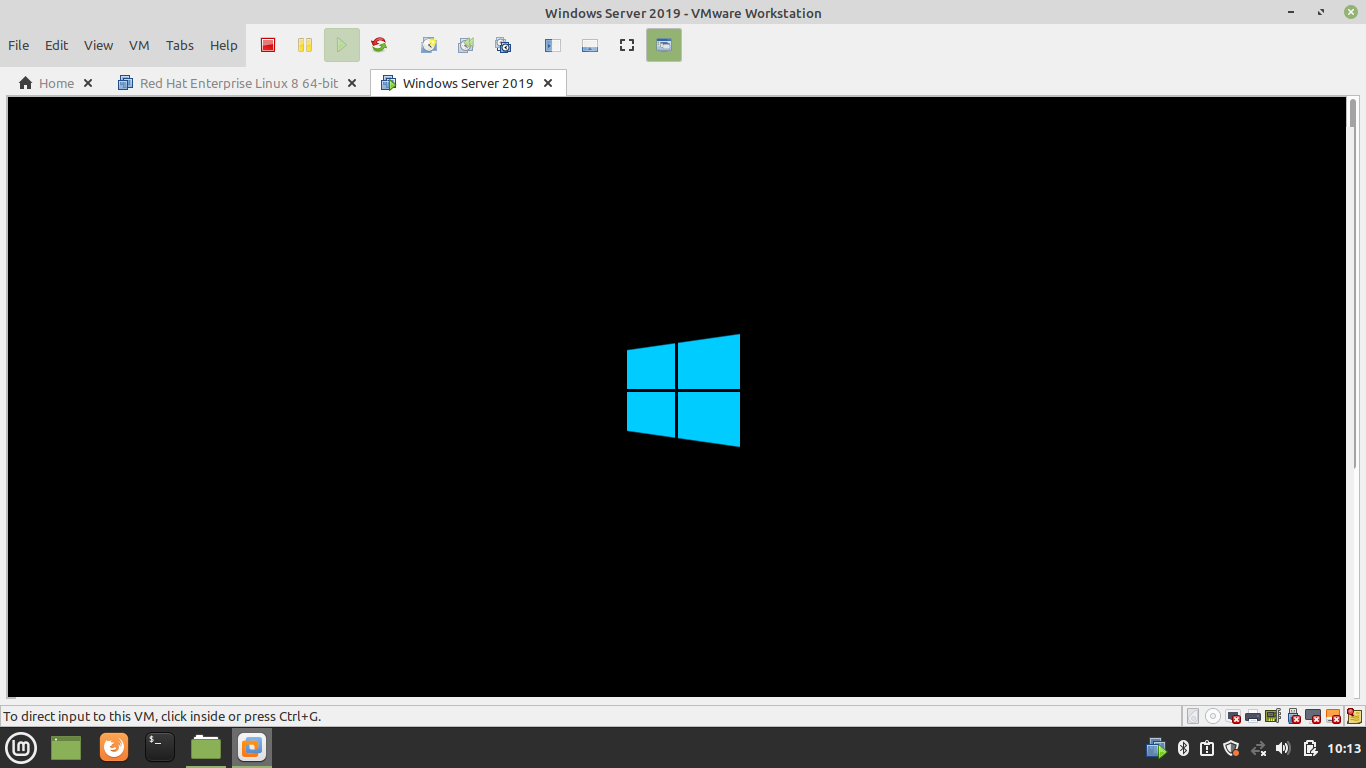
Task: Click inside the VM console showing Windows logo
Action: (x=677, y=397)
